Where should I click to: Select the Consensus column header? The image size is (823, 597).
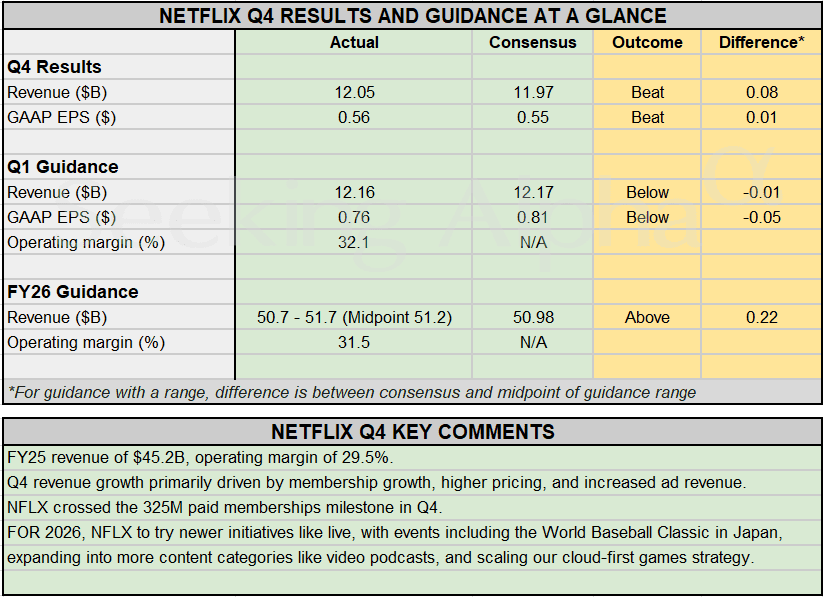coord(532,42)
